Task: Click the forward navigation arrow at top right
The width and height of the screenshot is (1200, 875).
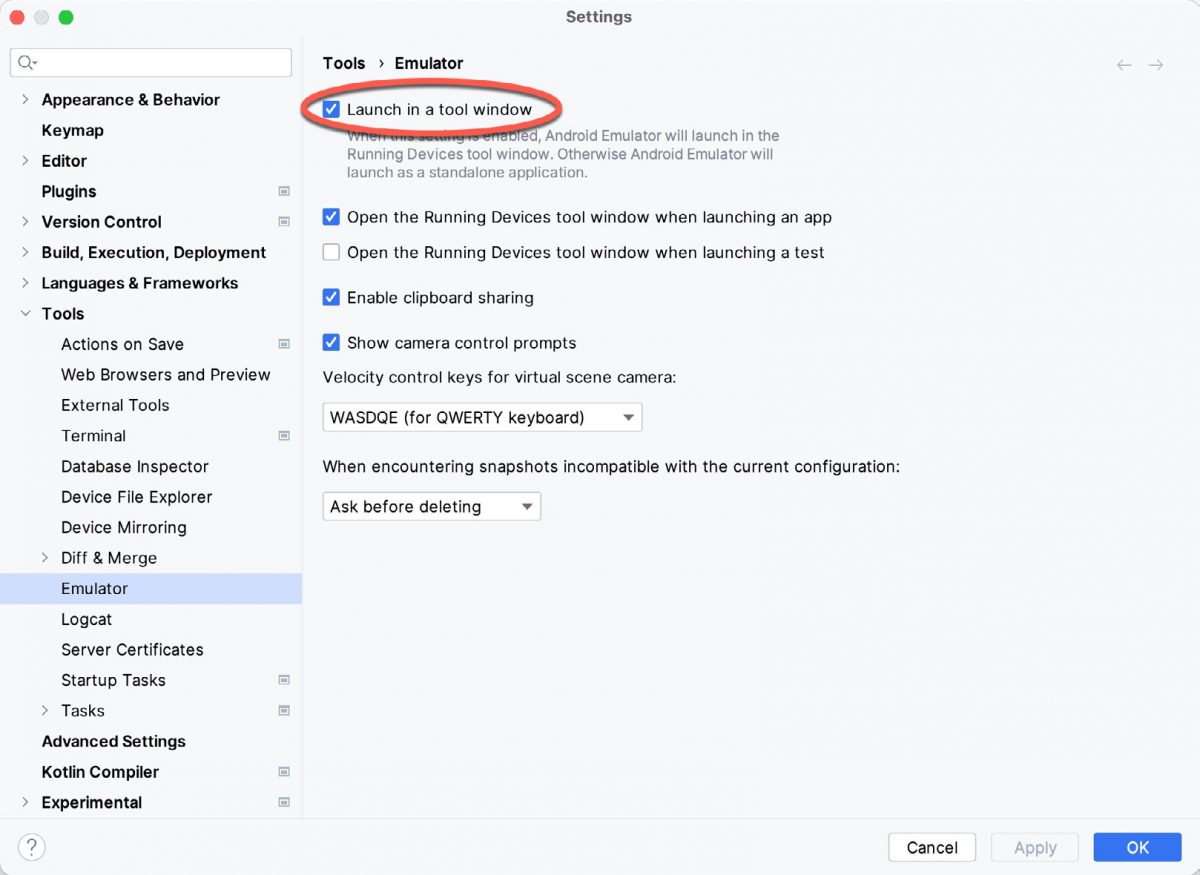Action: point(1157,63)
